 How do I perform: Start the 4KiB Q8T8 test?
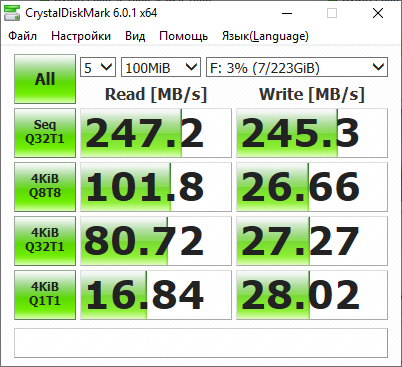click(x=45, y=187)
